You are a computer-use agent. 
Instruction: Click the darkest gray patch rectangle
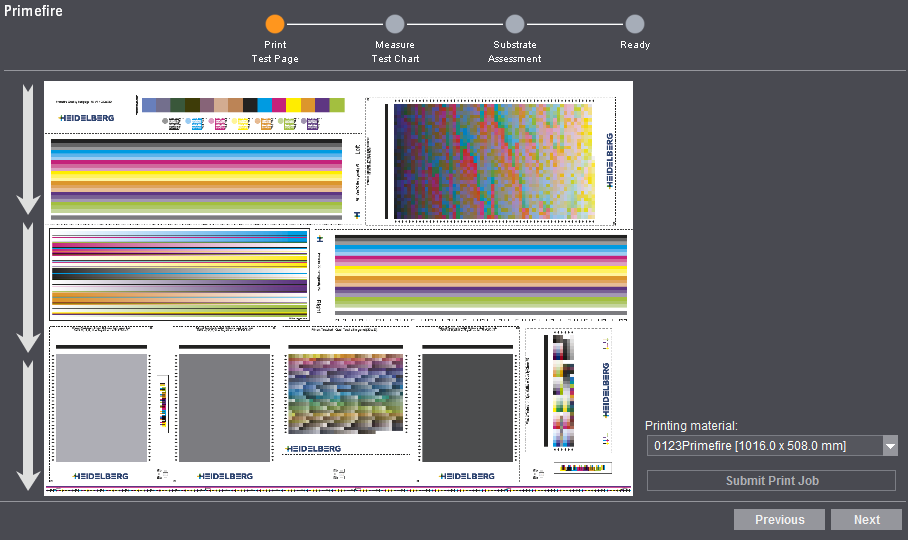(x=467, y=407)
